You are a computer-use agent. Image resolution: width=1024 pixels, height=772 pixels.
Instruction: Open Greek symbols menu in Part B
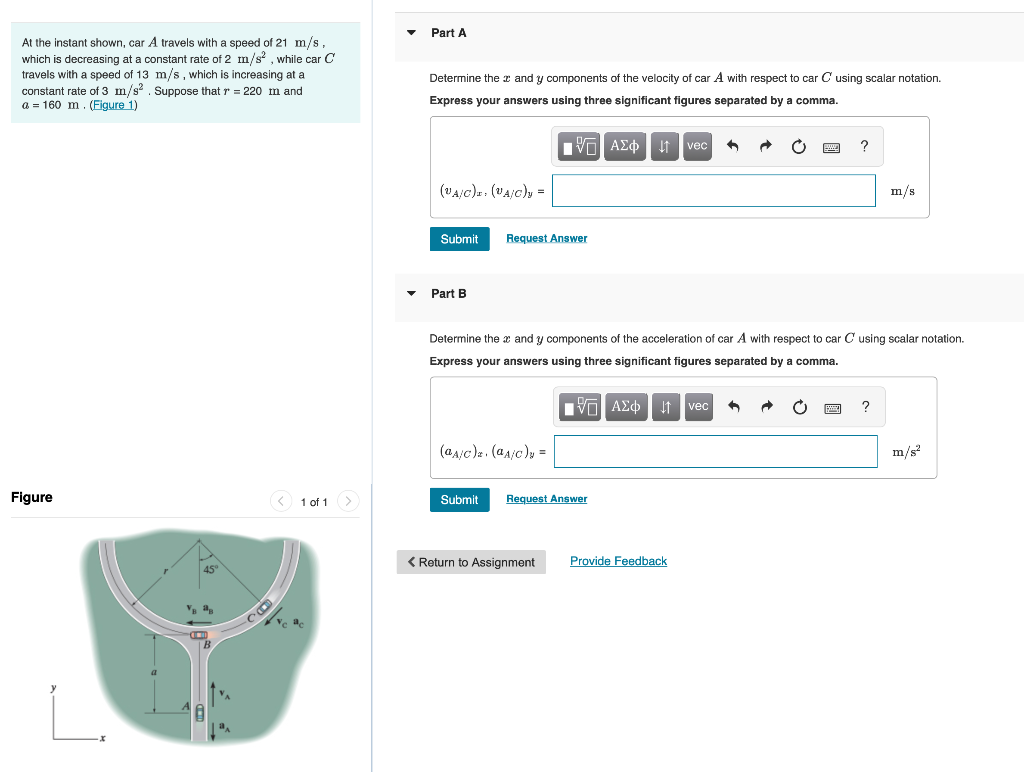click(626, 407)
